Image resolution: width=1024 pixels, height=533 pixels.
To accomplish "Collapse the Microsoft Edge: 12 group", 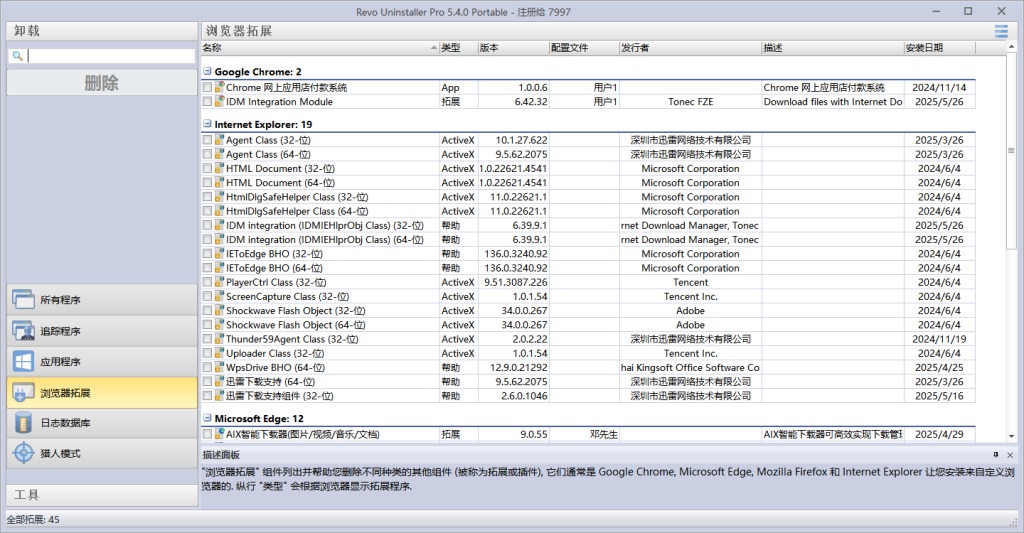I will (207, 418).
